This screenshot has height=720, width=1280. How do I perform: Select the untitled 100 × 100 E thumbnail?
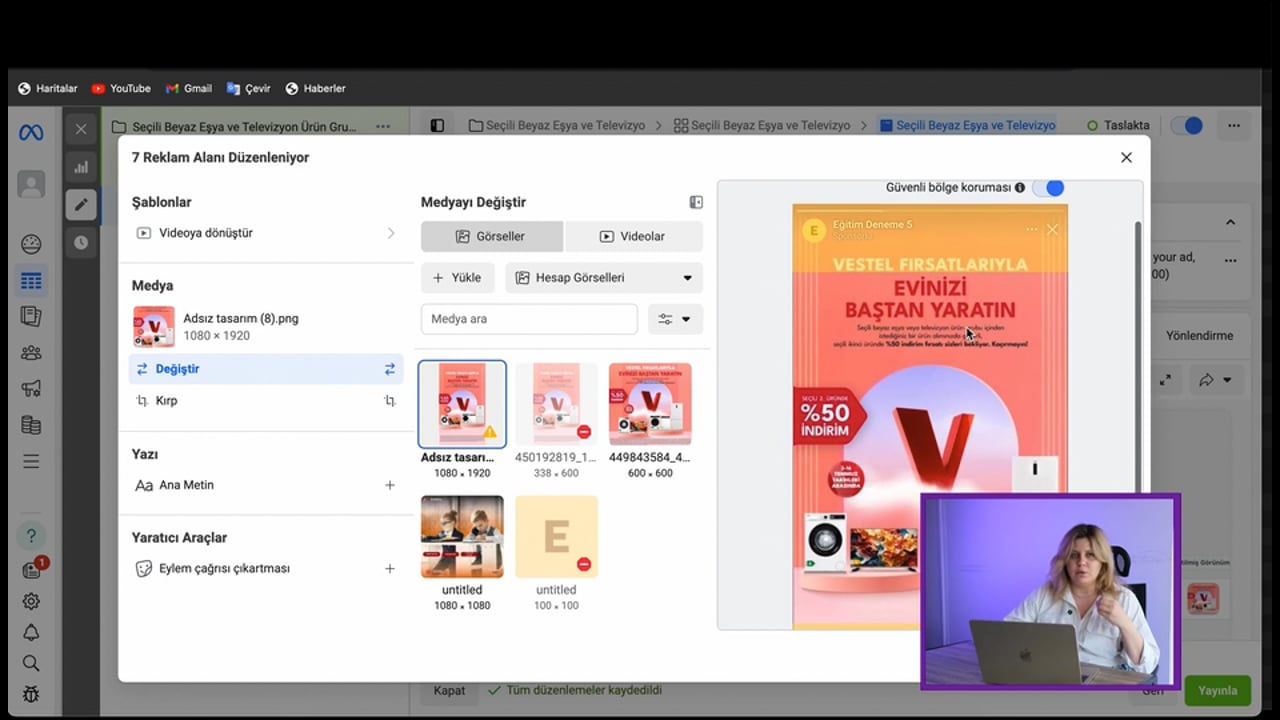pos(556,537)
